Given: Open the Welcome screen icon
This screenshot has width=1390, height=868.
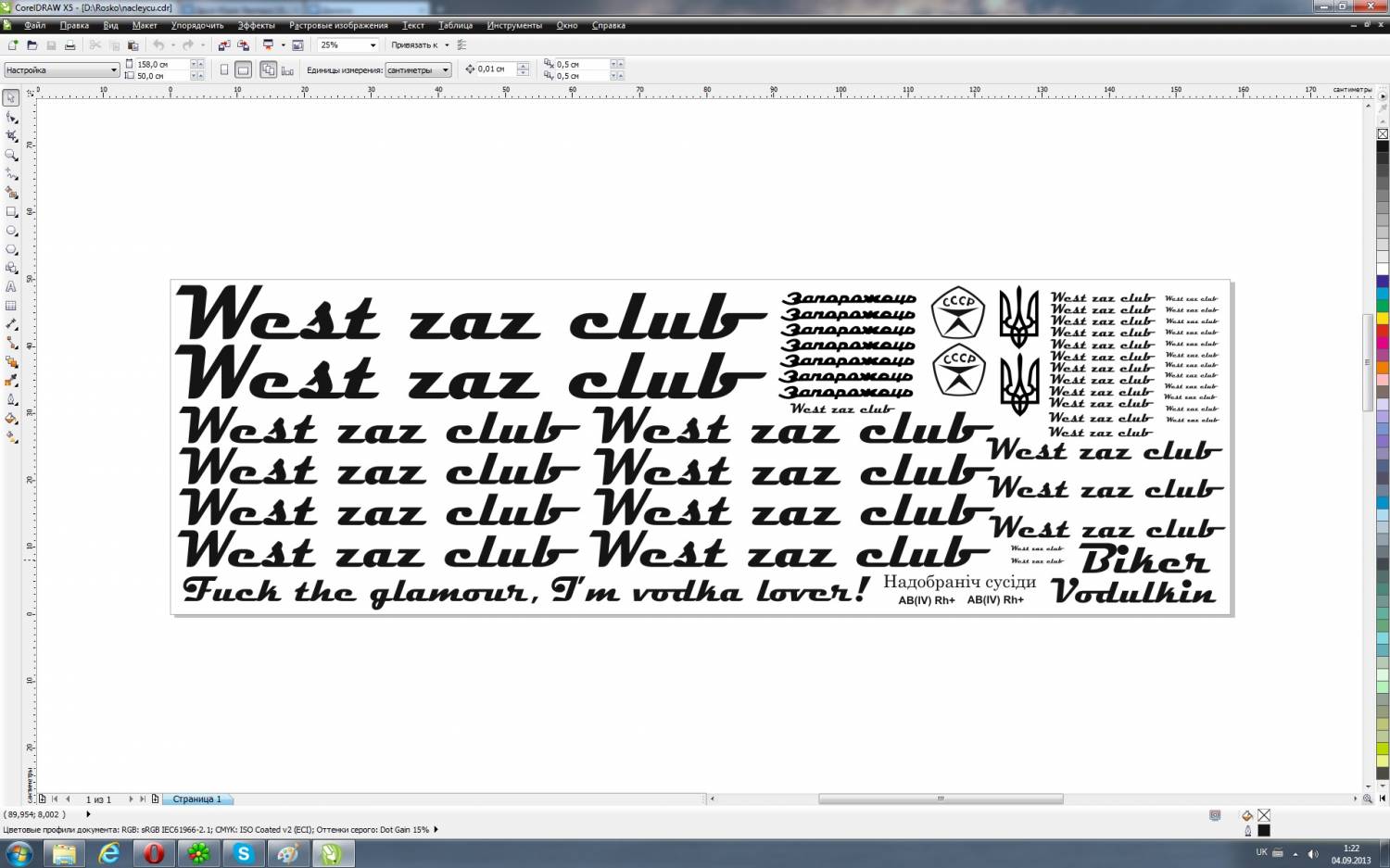Looking at the screenshot, I should (297, 44).
